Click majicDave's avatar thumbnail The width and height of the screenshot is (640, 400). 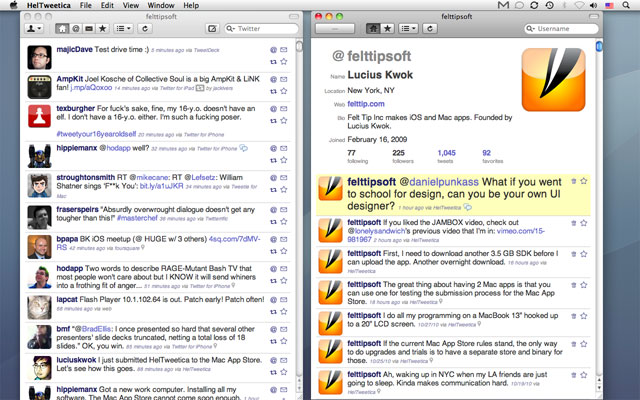[x=40, y=57]
